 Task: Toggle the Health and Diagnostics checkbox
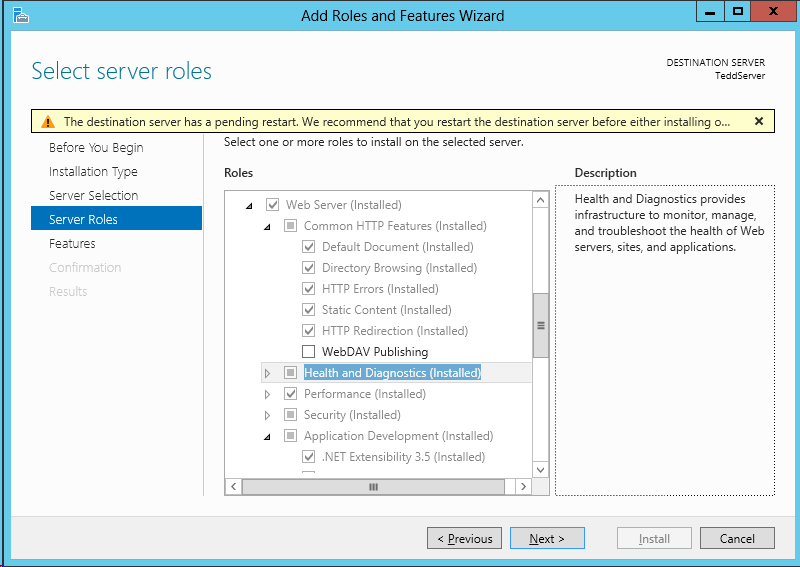(x=290, y=373)
